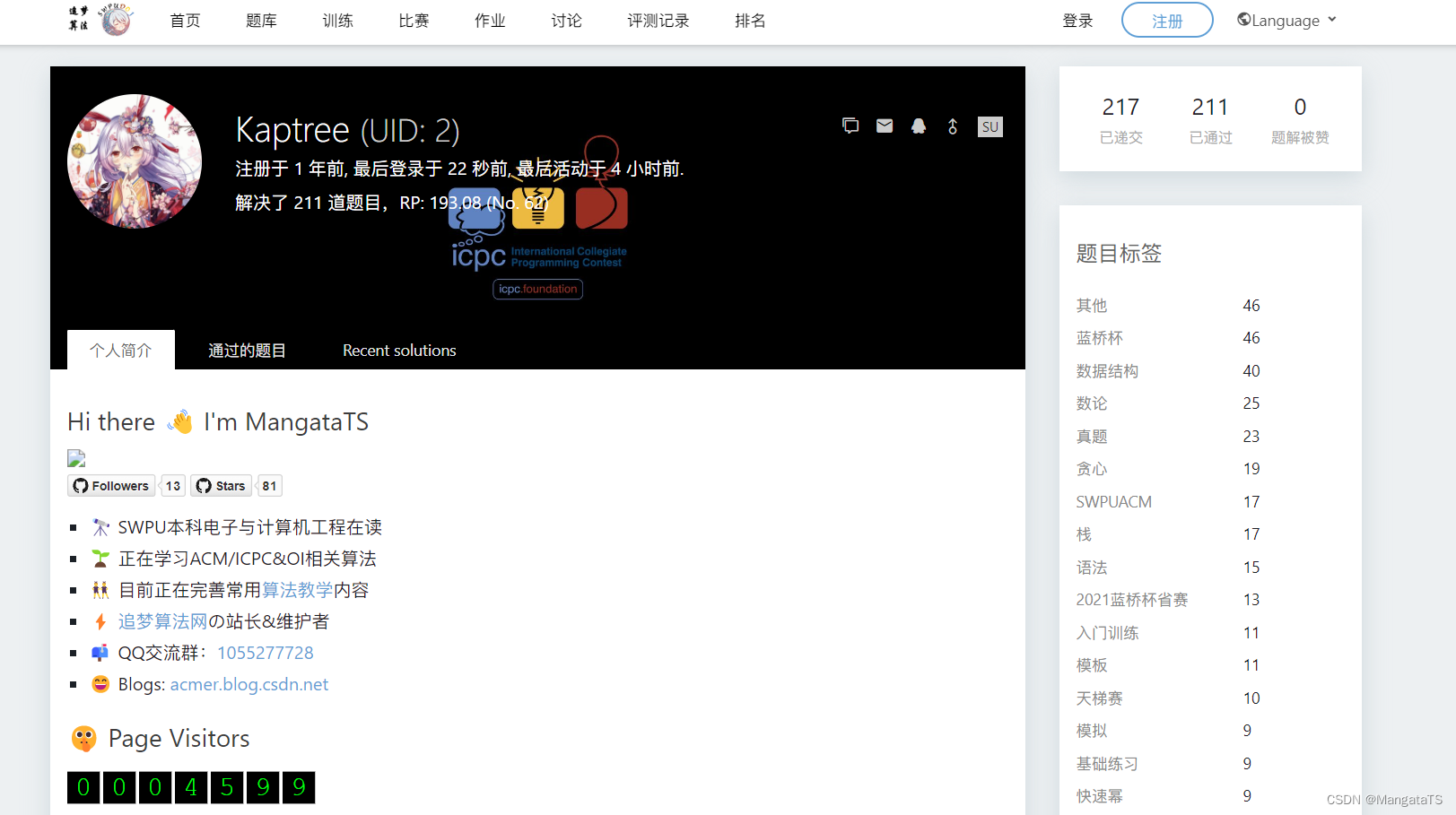Screen dimensions: 1456x815
Task: Open 训练 in the navigation bar
Action: [337, 21]
